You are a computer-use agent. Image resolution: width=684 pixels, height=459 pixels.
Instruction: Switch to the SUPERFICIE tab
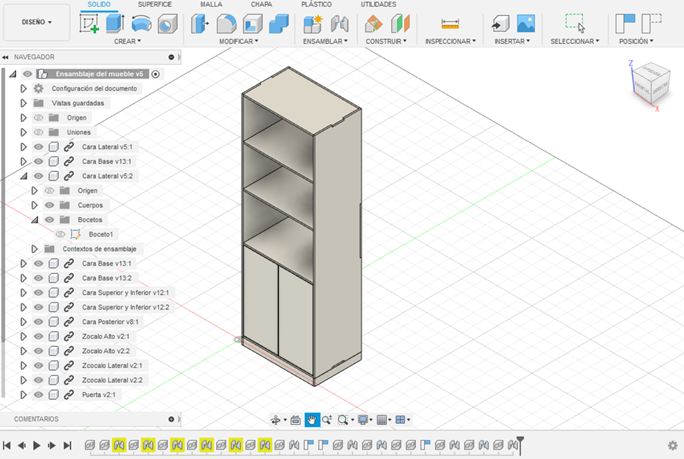pos(155,4)
